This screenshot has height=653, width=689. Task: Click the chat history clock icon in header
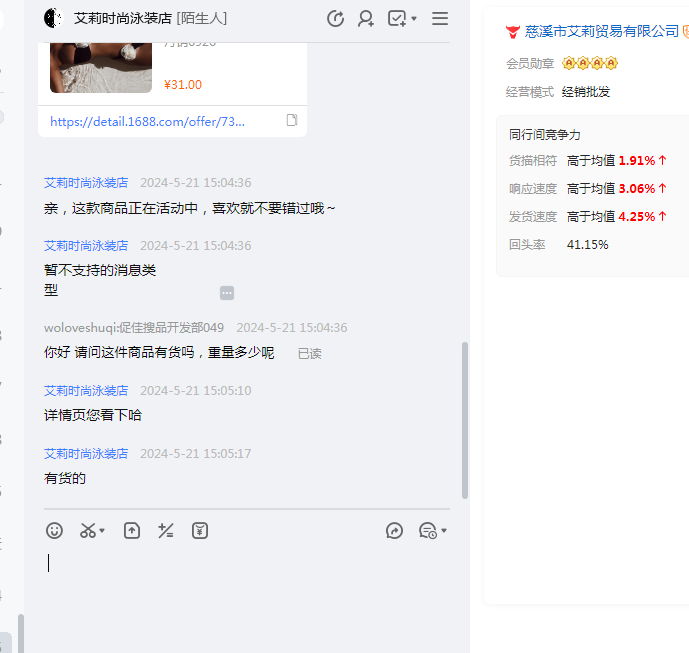(x=336, y=18)
